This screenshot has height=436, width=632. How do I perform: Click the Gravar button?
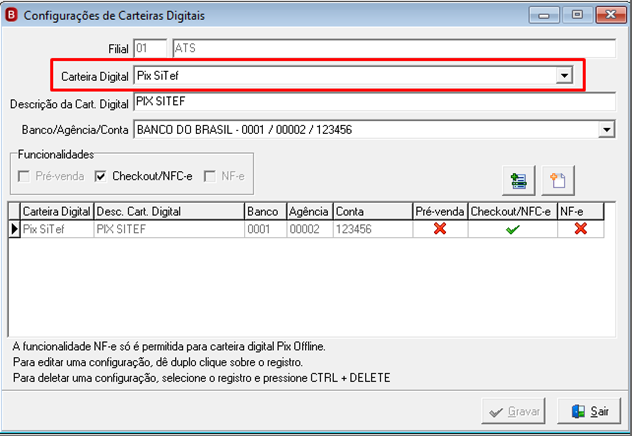(513, 411)
